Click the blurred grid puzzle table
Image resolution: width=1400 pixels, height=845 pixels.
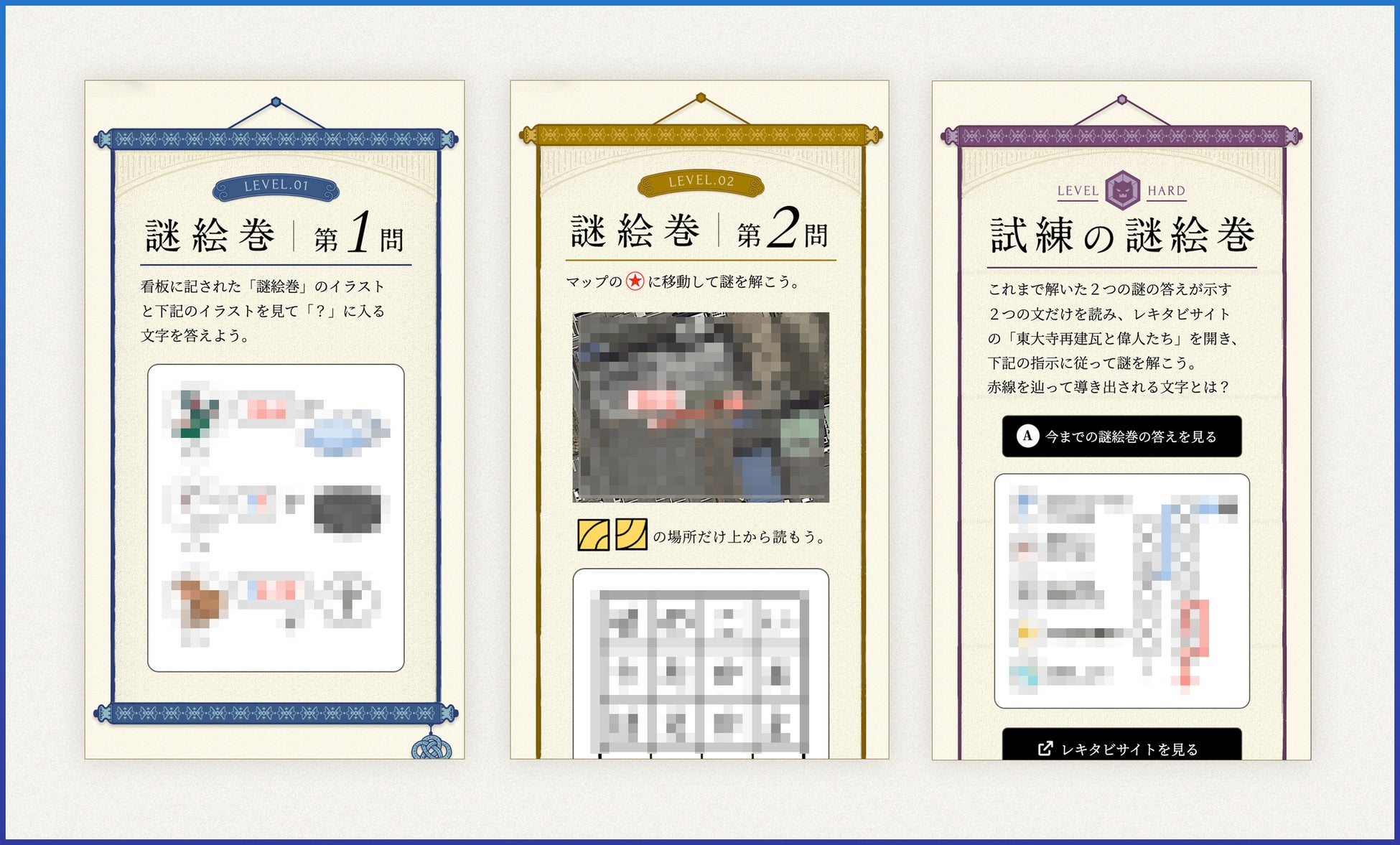click(701, 668)
